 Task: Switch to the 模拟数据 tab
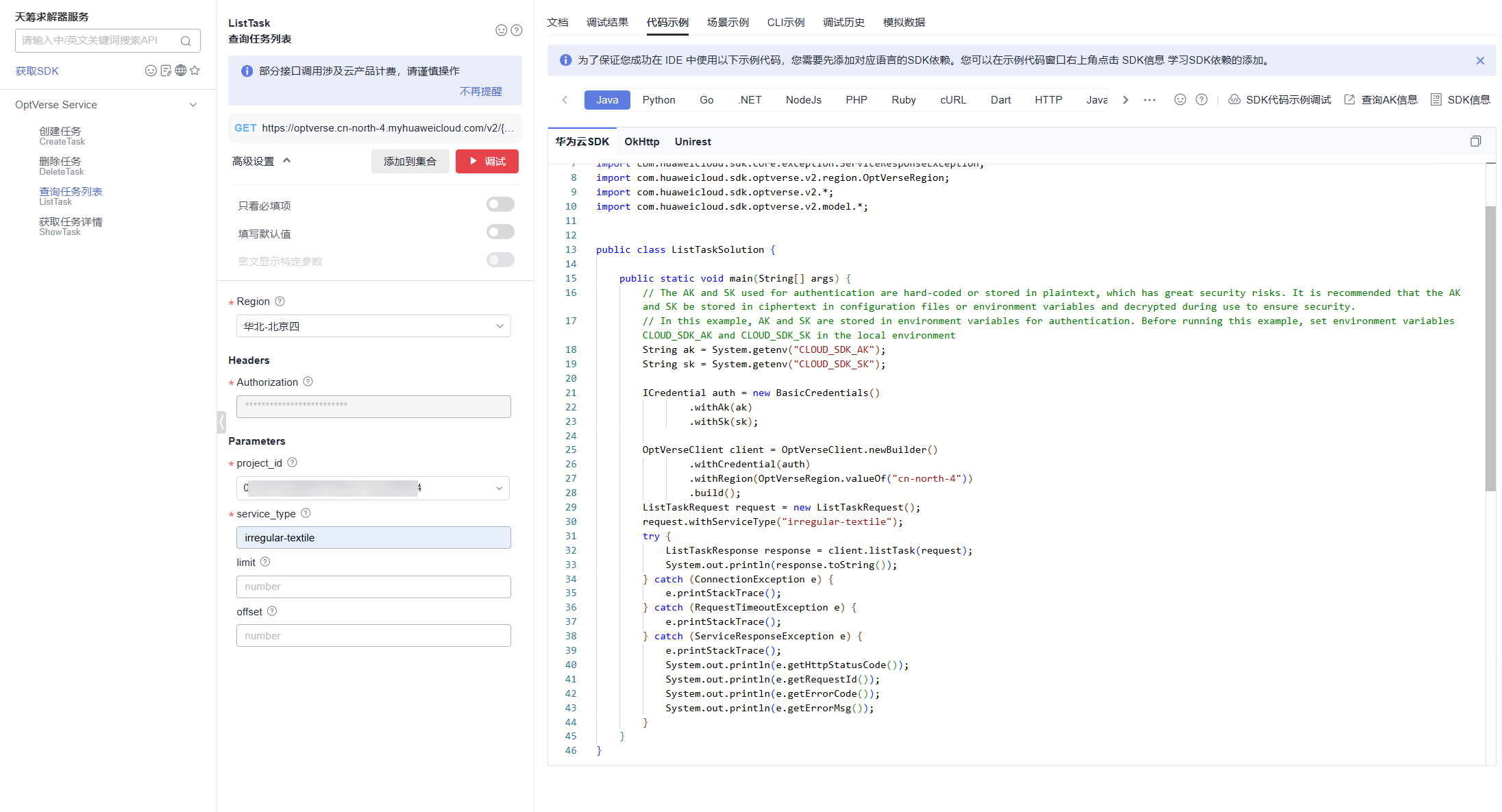click(x=904, y=22)
